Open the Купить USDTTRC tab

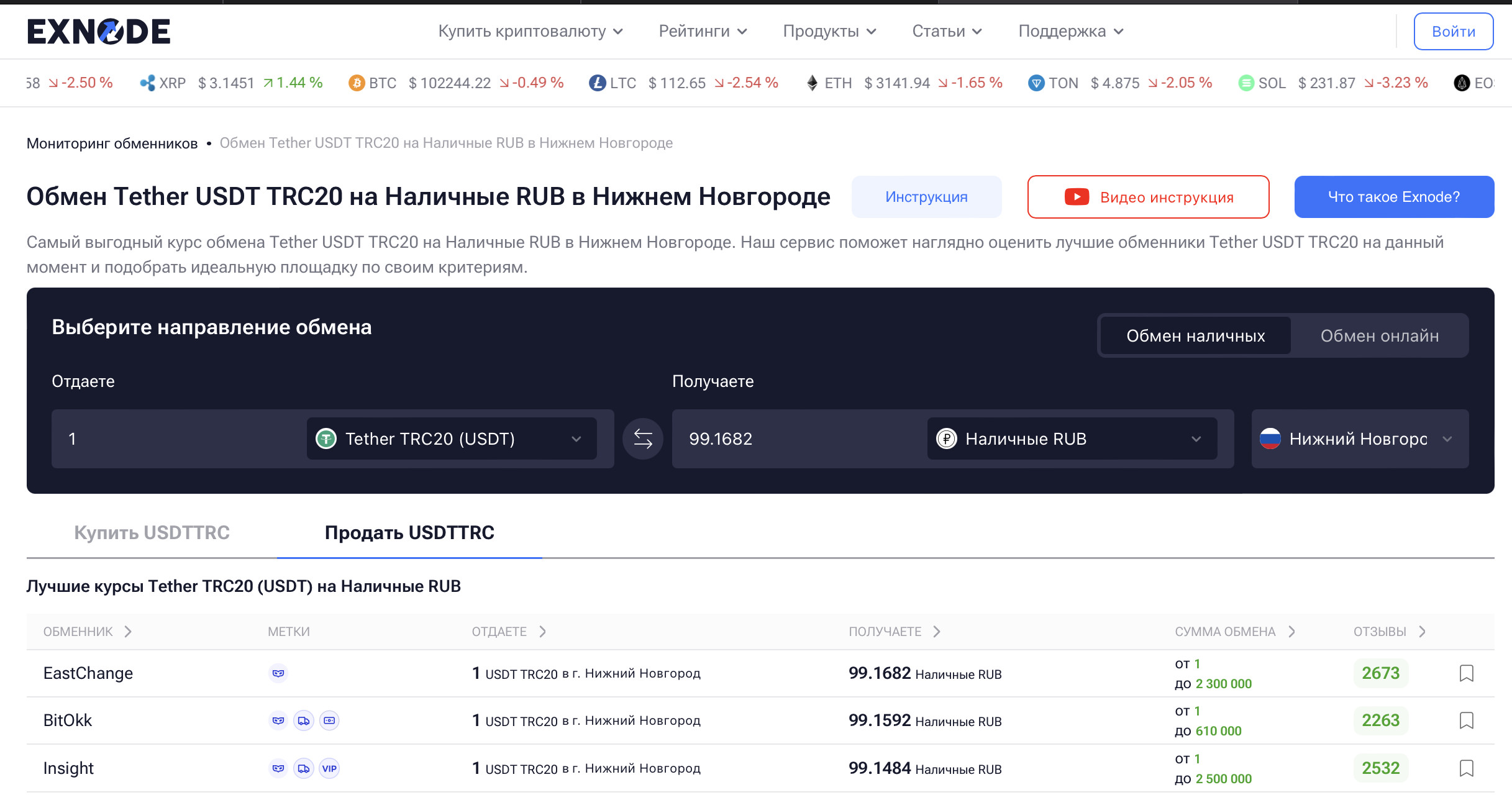pos(152,533)
